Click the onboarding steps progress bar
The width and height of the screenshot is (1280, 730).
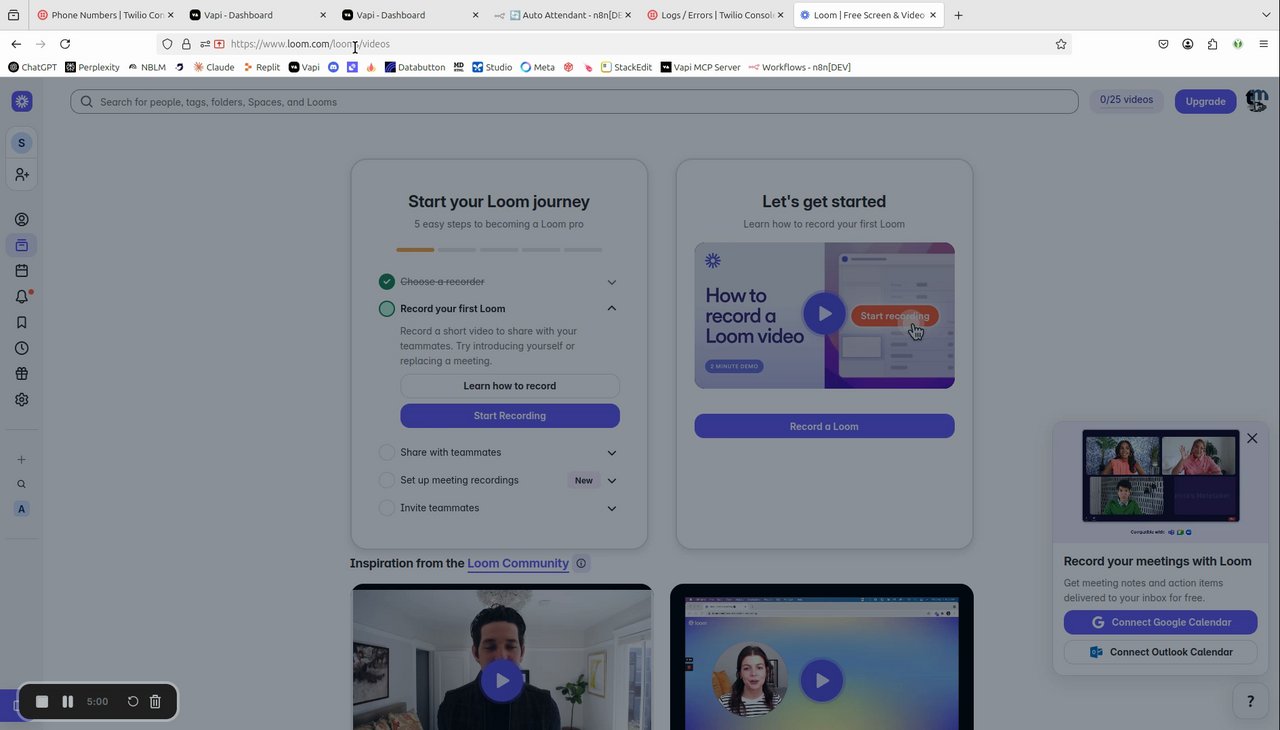click(x=499, y=250)
